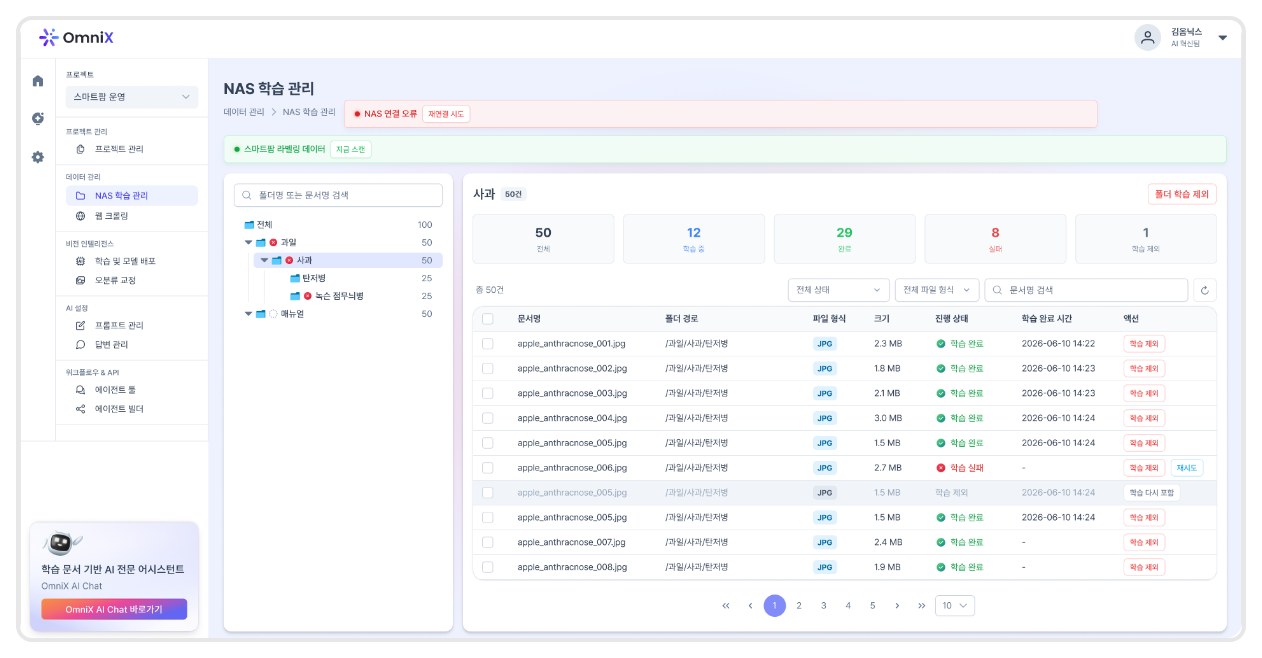Open the 스마트팜 운영 project dropdown
Viewport: 1262px width, 658px height.
(x=131, y=97)
